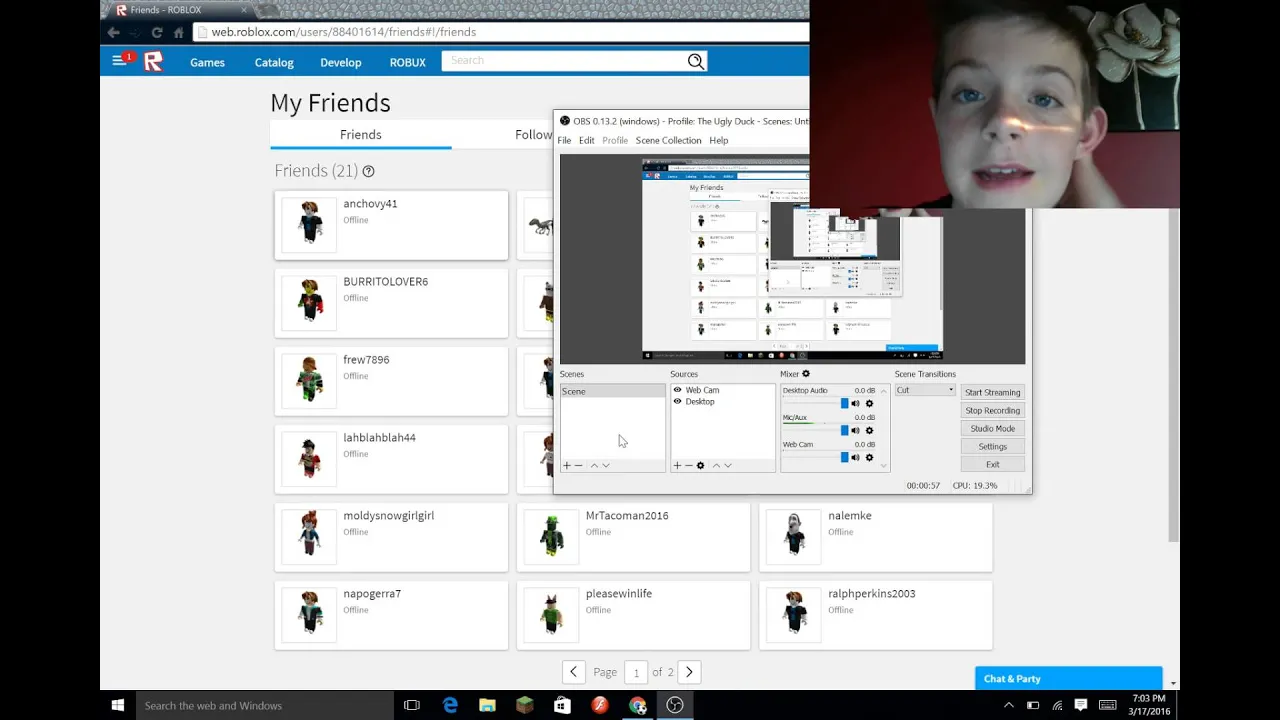The width and height of the screenshot is (1280, 720).
Task: Go to previous friends page arrow
Action: point(573,672)
